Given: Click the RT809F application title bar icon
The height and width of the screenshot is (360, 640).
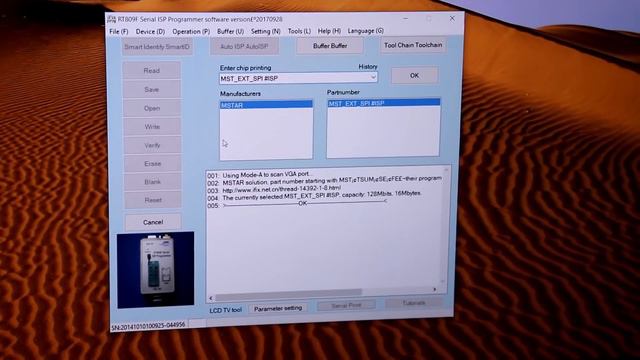Looking at the screenshot, I should pyautogui.click(x=111, y=19).
